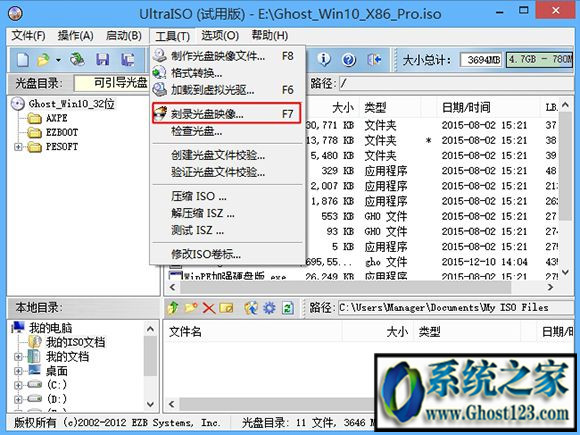The width and height of the screenshot is (580, 435).
Task: Click the red X delete icon
Action: tap(209, 308)
